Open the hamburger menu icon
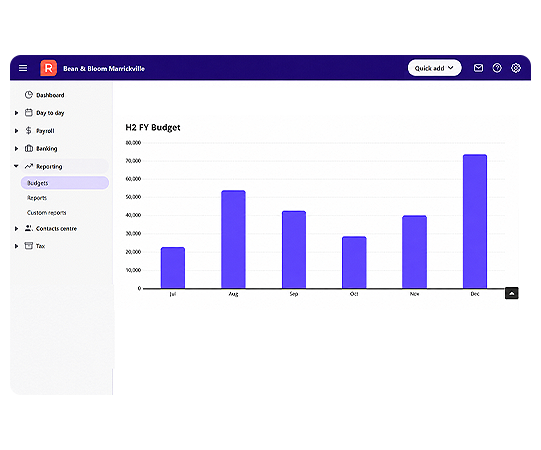This screenshot has width=541, height=450. tap(23, 68)
